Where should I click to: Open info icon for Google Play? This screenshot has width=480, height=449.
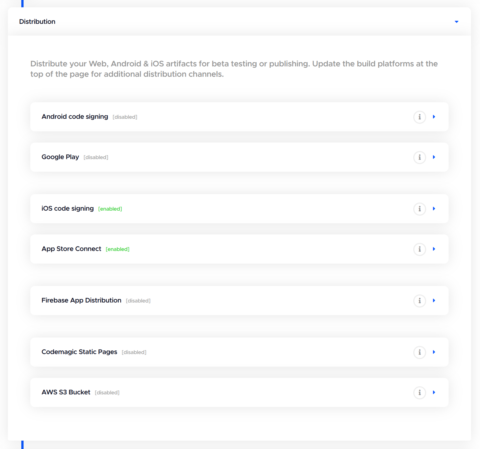click(x=419, y=157)
